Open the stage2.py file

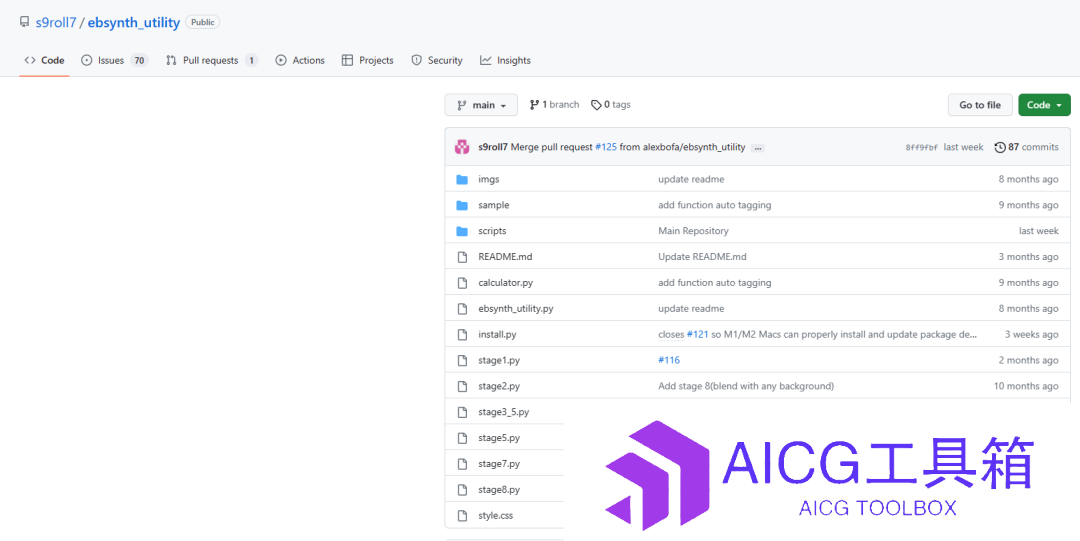pyautogui.click(x=499, y=386)
